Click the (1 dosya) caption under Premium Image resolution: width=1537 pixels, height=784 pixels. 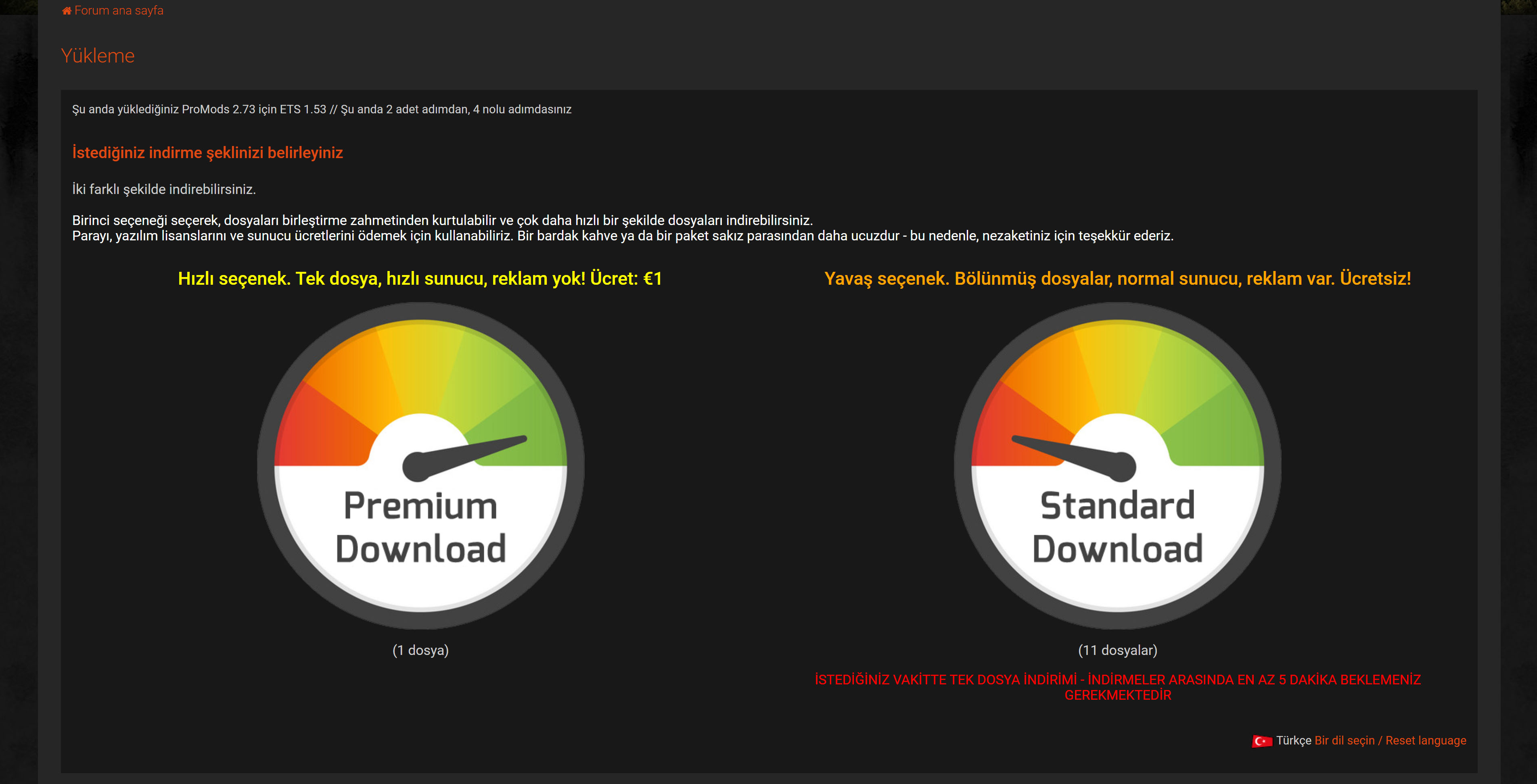pyautogui.click(x=420, y=650)
